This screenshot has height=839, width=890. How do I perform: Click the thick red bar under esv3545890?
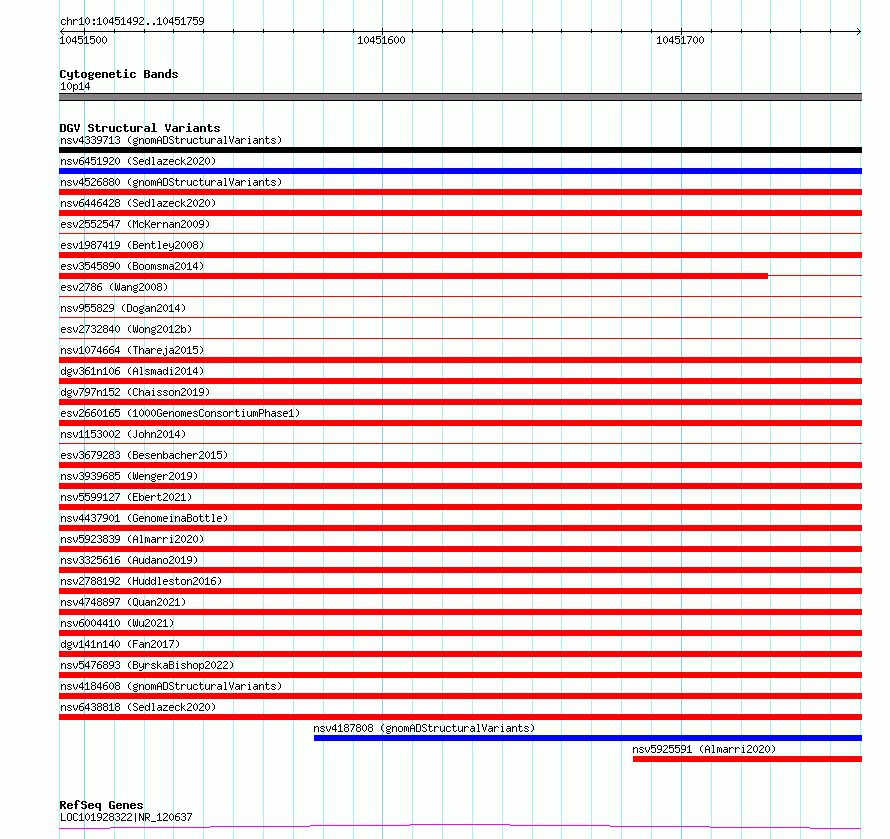pos(413,276)
